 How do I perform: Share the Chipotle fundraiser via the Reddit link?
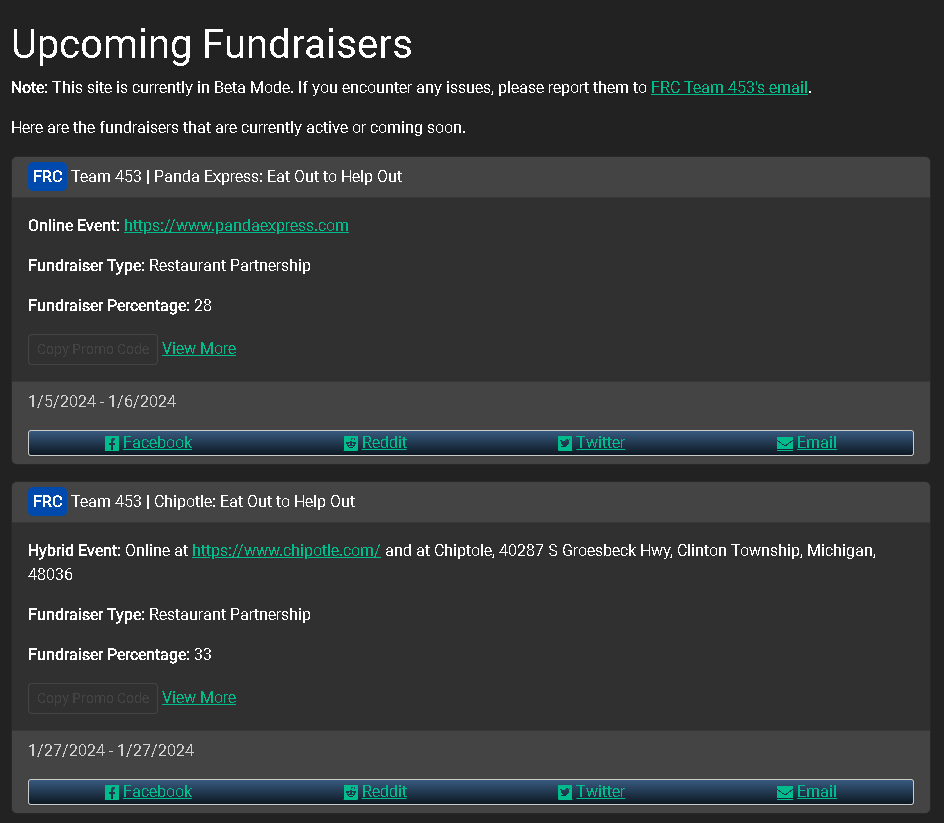[x=384, y=792]
